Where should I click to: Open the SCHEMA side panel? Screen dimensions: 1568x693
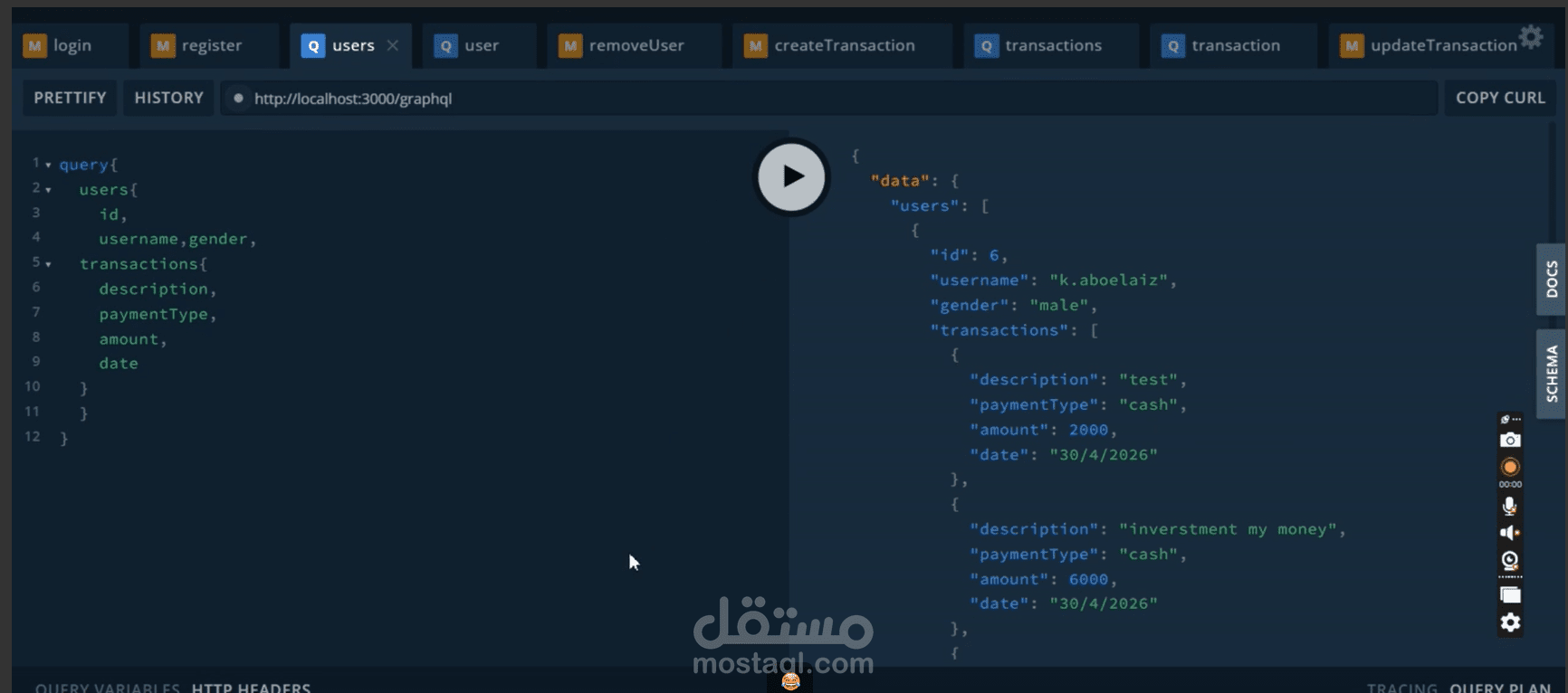[1551, 373]
